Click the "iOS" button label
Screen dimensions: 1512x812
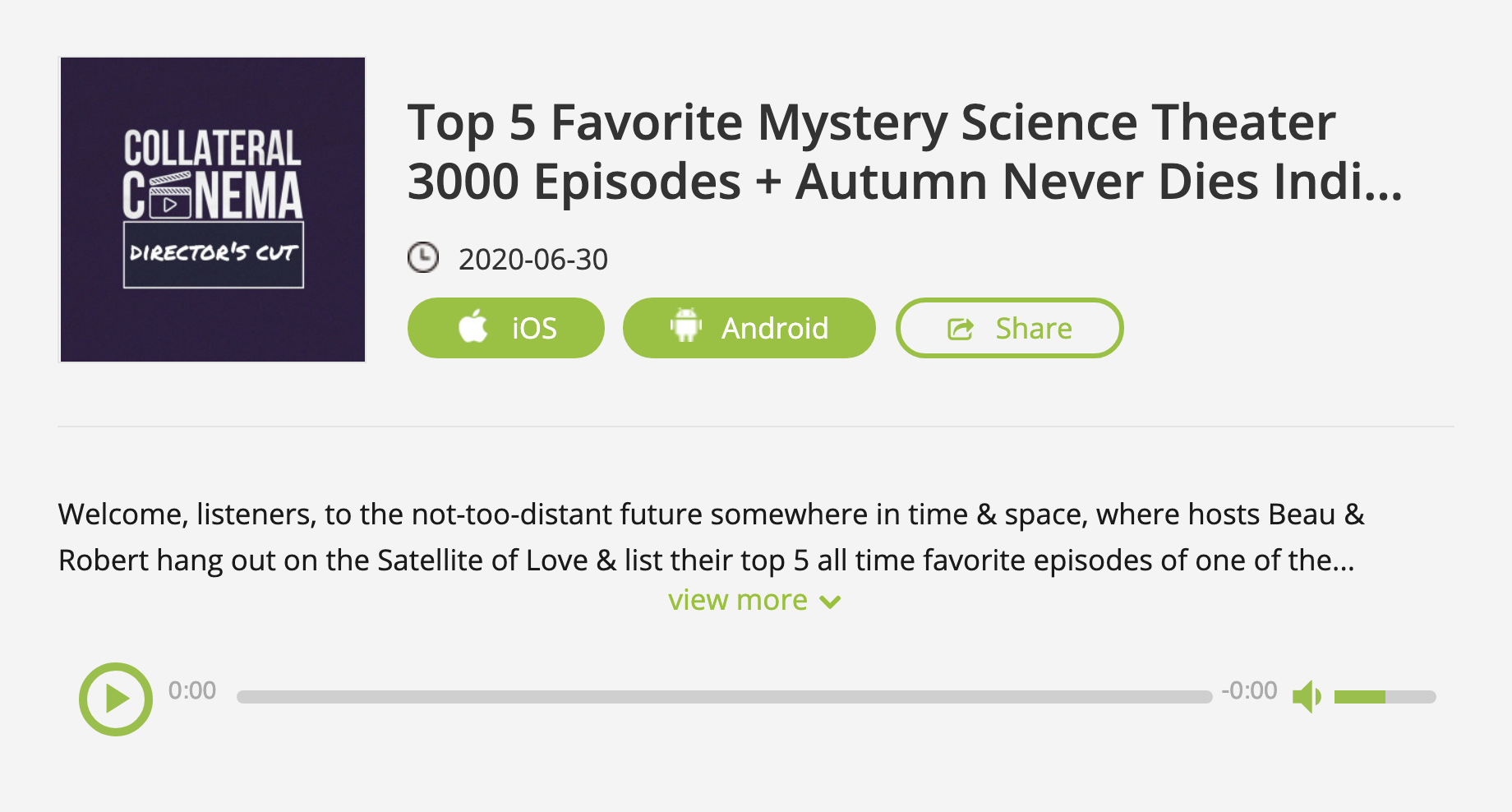pos(534,329)
